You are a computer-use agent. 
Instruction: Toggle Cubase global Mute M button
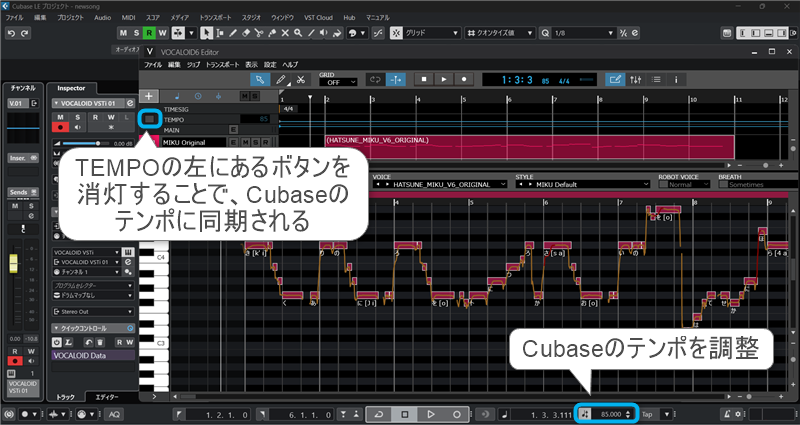pyautogui.click(x=123, y=33)
